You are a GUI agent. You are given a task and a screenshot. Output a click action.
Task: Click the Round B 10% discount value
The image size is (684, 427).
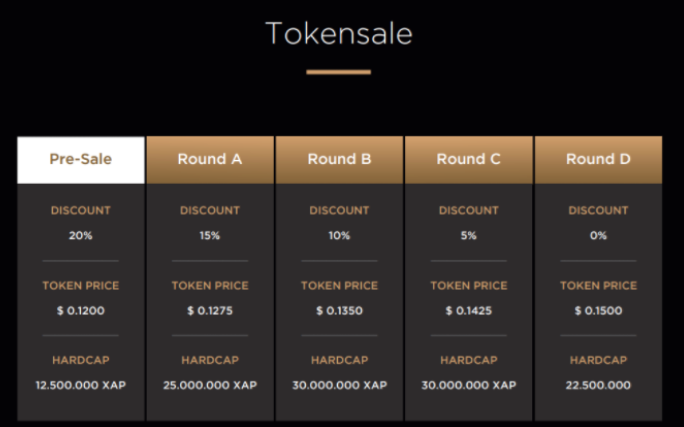pos(340,236)
